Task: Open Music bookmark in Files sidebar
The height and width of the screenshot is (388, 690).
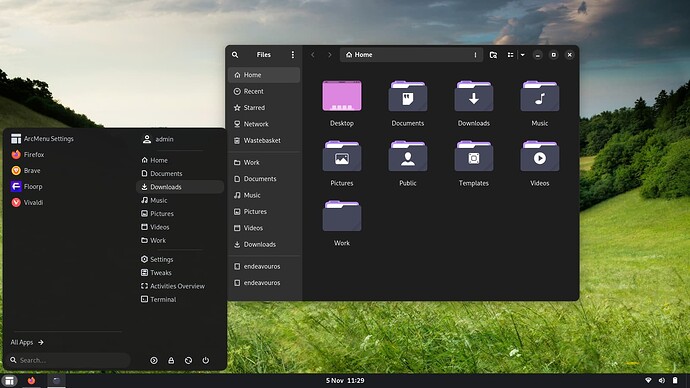Action: [264, 195]
